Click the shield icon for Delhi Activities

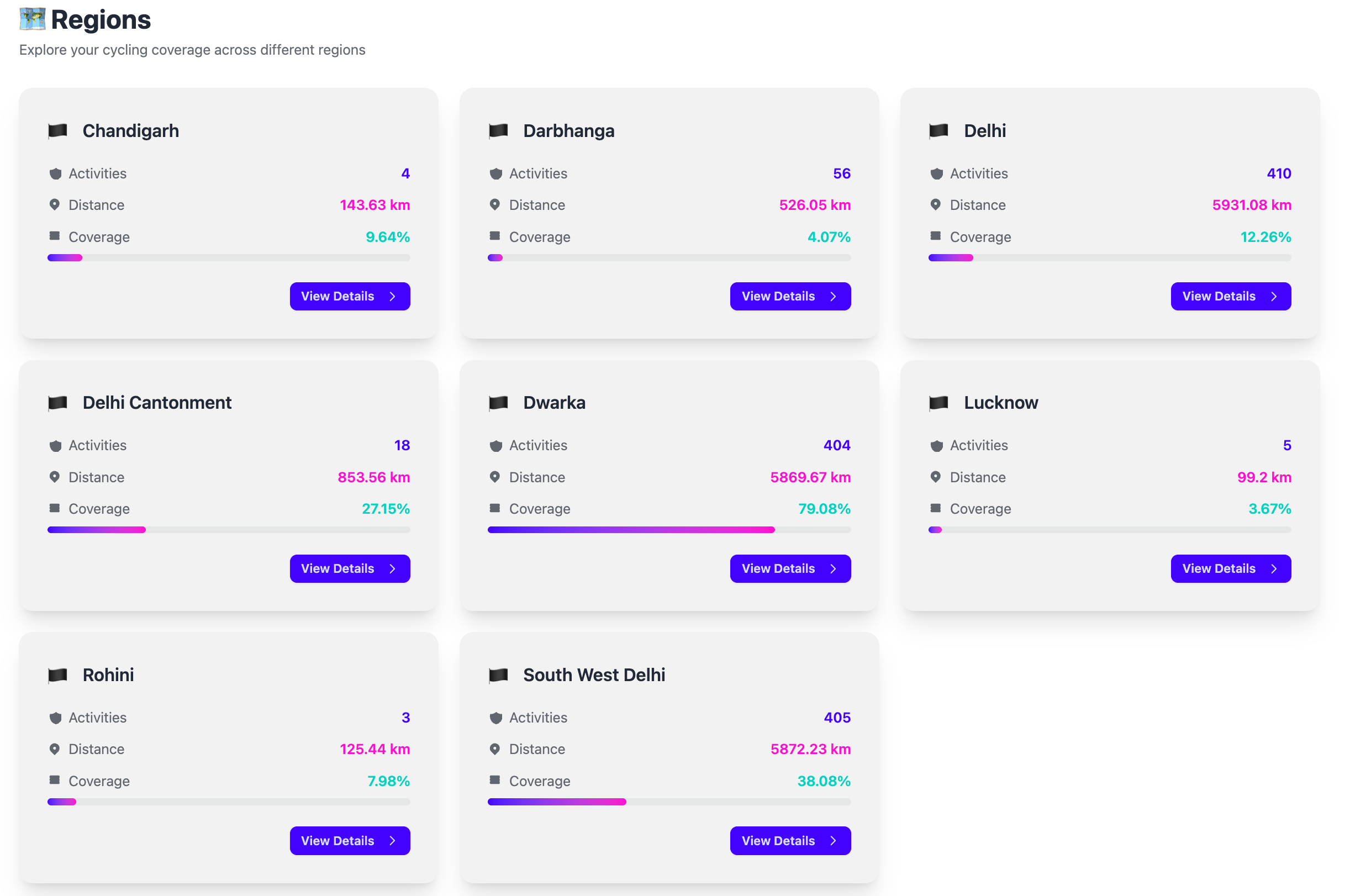(x=937, y=173)
